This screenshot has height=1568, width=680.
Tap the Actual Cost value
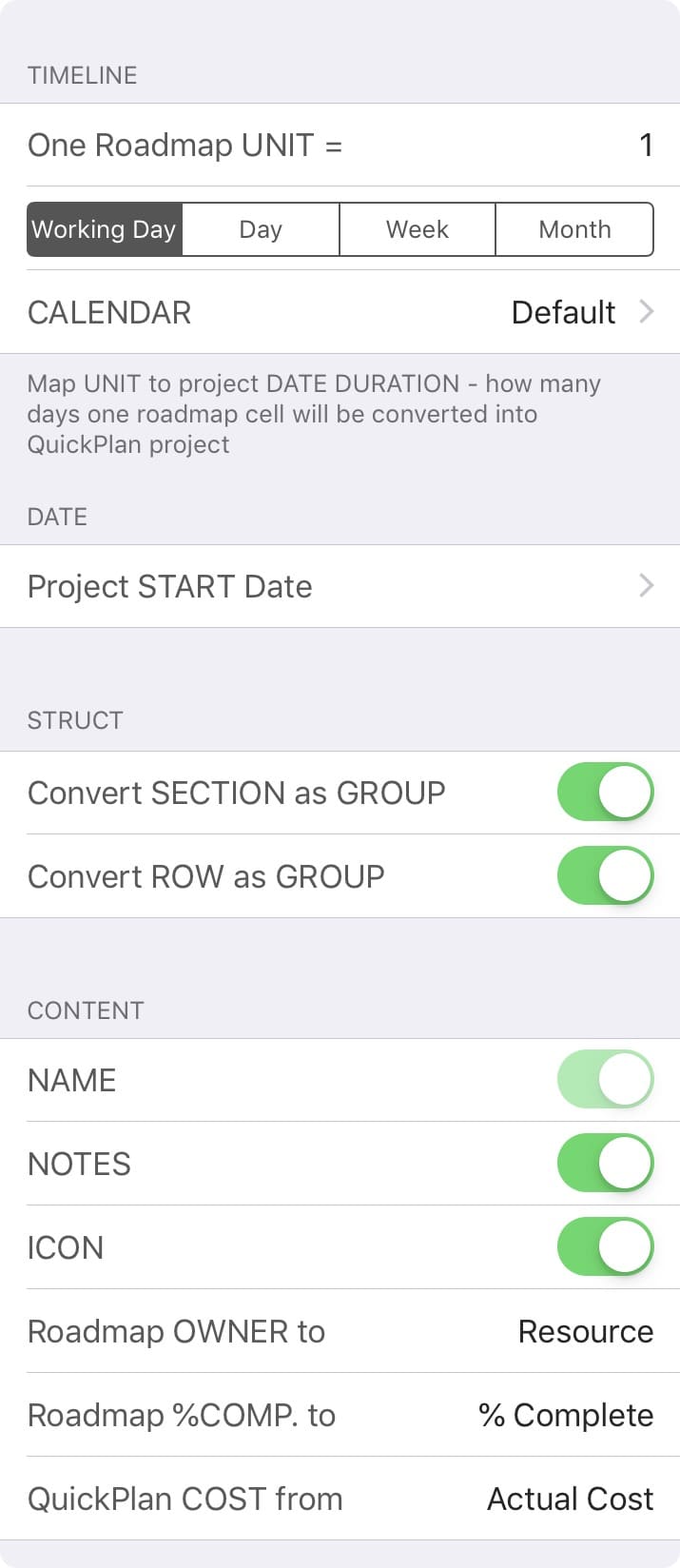pyautogui.click(x=570, y=1499)
